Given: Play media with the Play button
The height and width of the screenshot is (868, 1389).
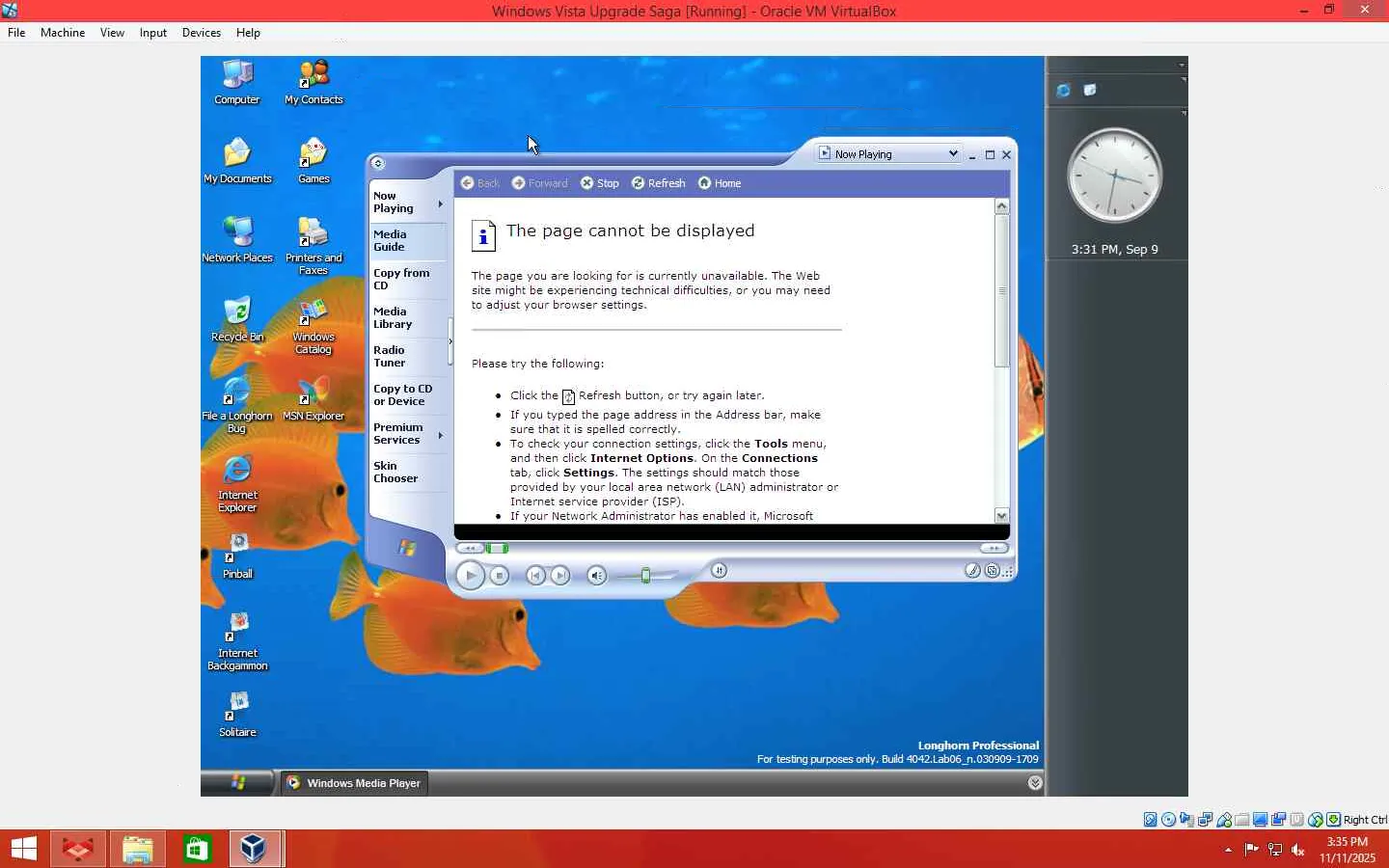Looking at the screenshot, I should [470, 576].
